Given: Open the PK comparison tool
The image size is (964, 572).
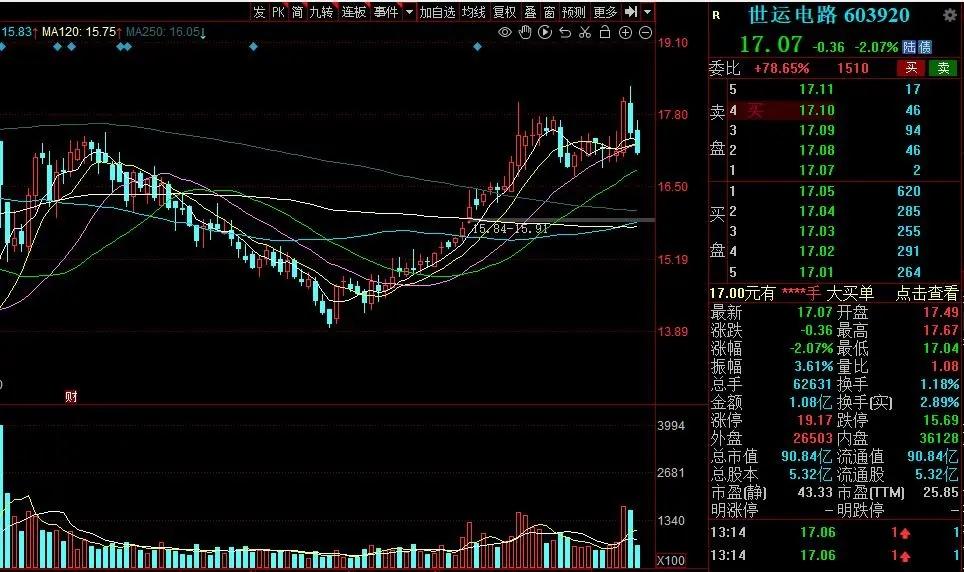Looking at the screenshot, I should 279,12.
